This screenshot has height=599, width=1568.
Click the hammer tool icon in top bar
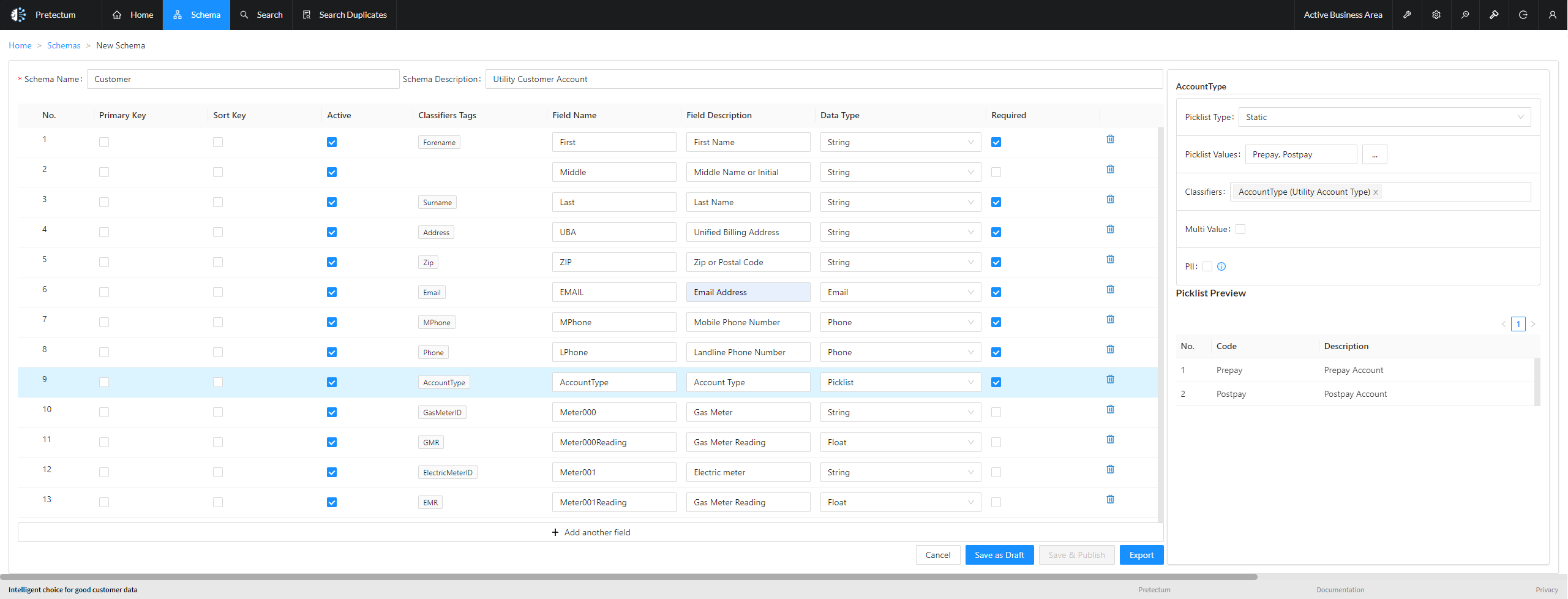(x=1494, y=15)
